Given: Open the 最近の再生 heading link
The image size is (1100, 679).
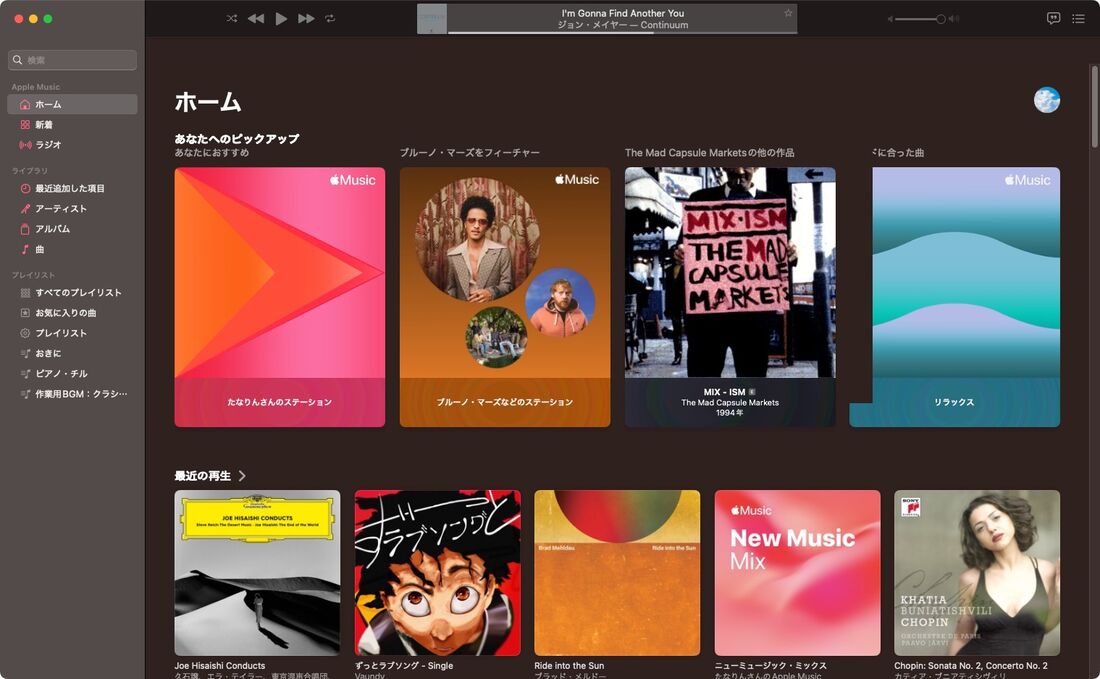Looking at the screenshot, I should pos(203,476).
